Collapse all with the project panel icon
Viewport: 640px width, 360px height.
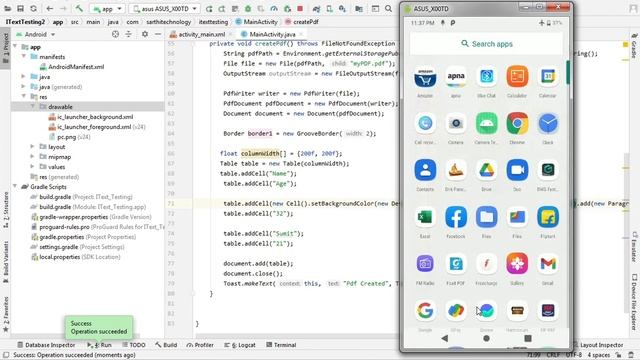click(x=129, y=34)
